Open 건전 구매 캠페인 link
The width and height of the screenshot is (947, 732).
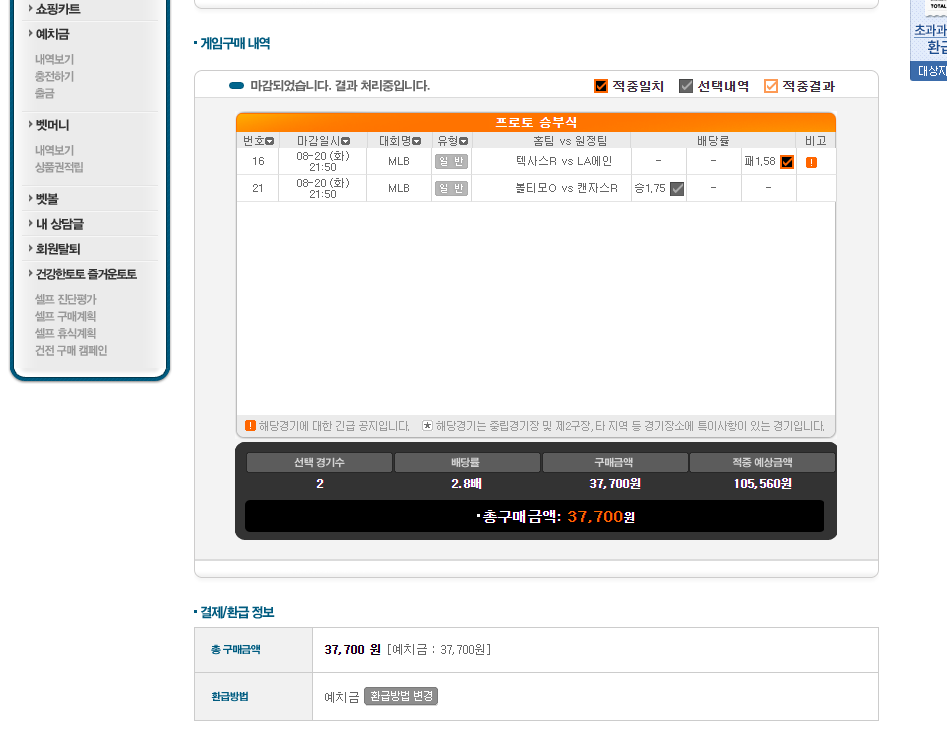click(x=71, y=350)
